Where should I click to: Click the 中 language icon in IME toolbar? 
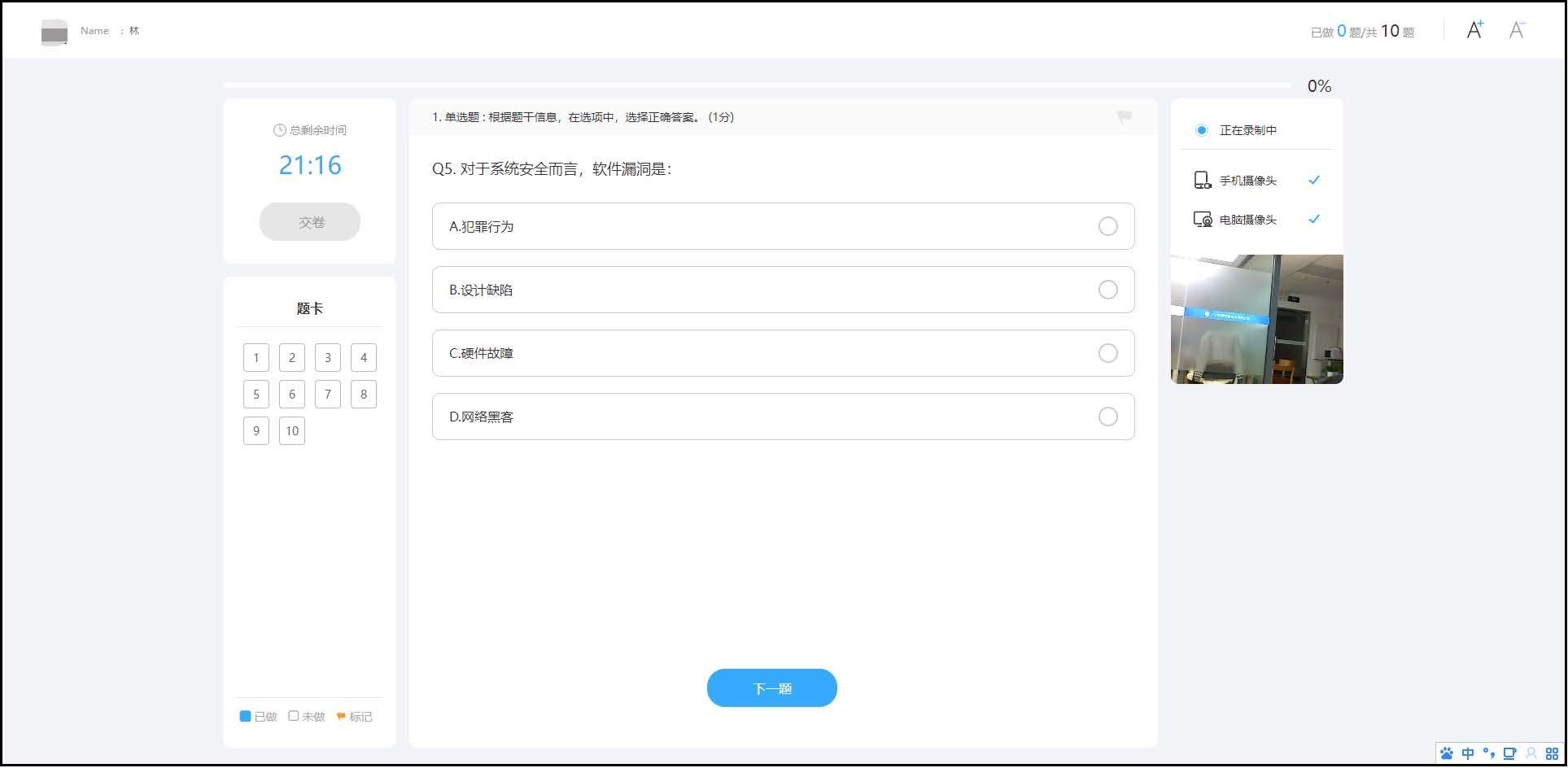[x=1468, y=753]
